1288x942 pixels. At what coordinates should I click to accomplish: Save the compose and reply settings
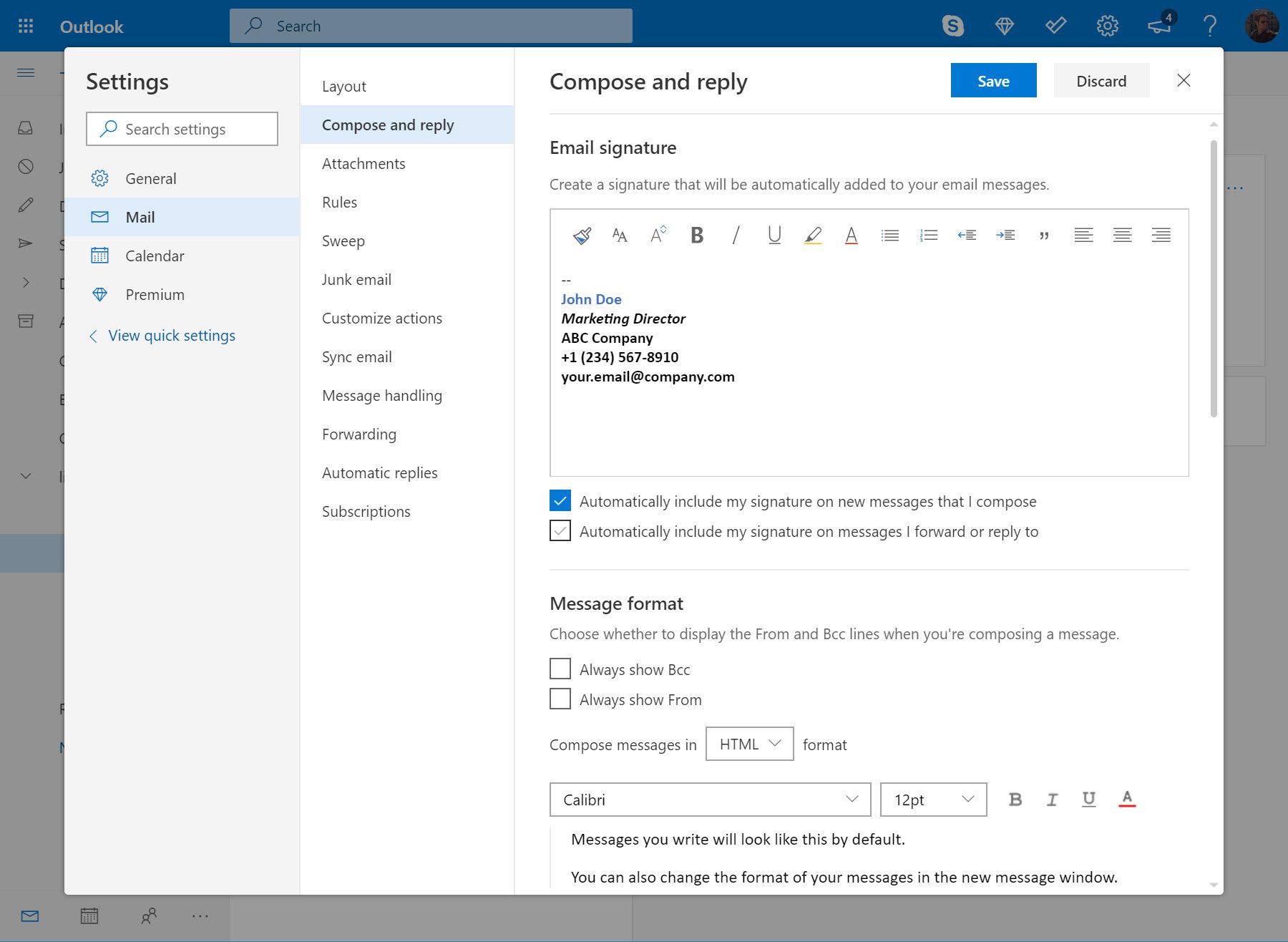(x=992, y=80)
